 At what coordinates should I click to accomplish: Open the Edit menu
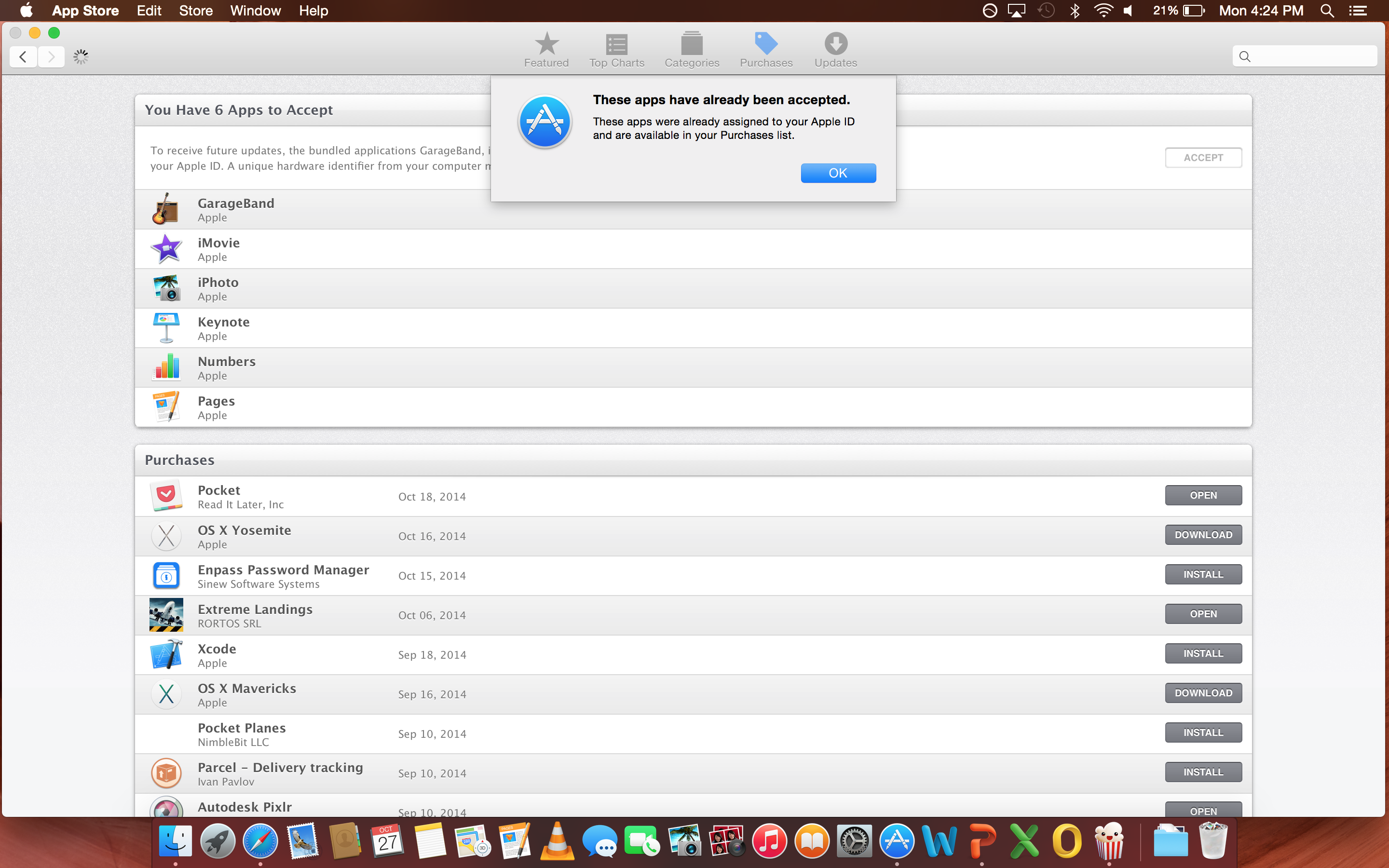click(149, 10)
